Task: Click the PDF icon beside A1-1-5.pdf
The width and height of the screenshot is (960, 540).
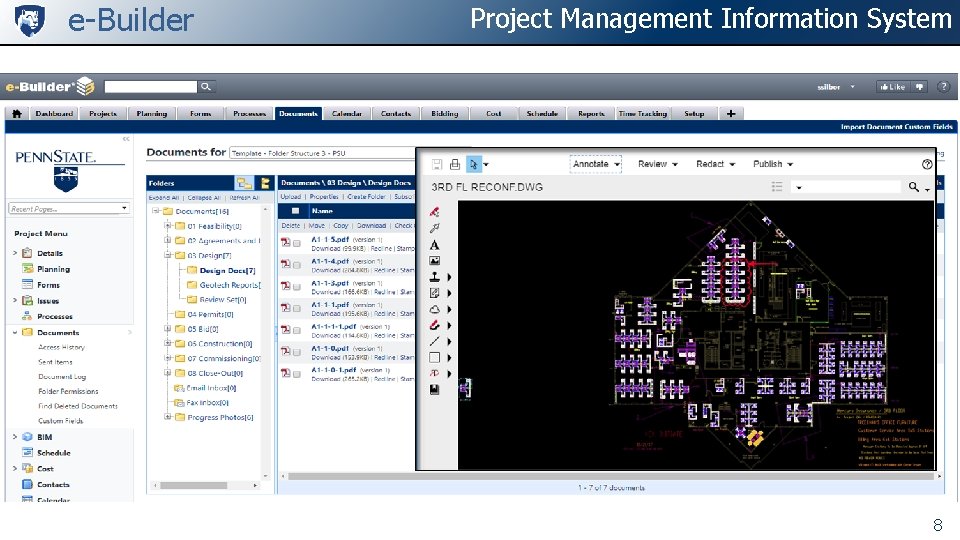Action: tap(285, 242)
